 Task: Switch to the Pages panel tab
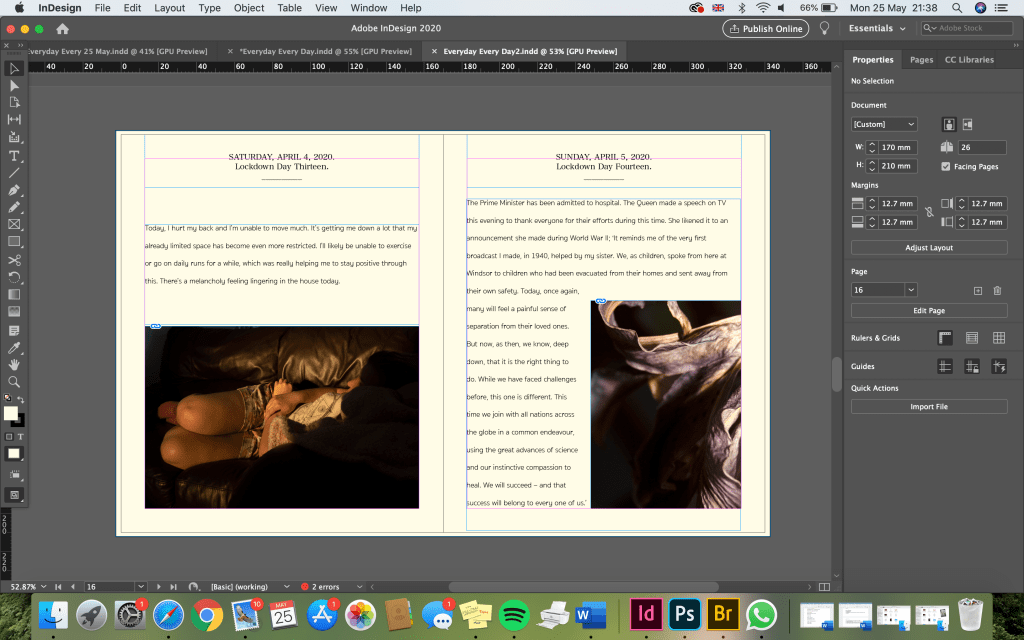(921, 60)
